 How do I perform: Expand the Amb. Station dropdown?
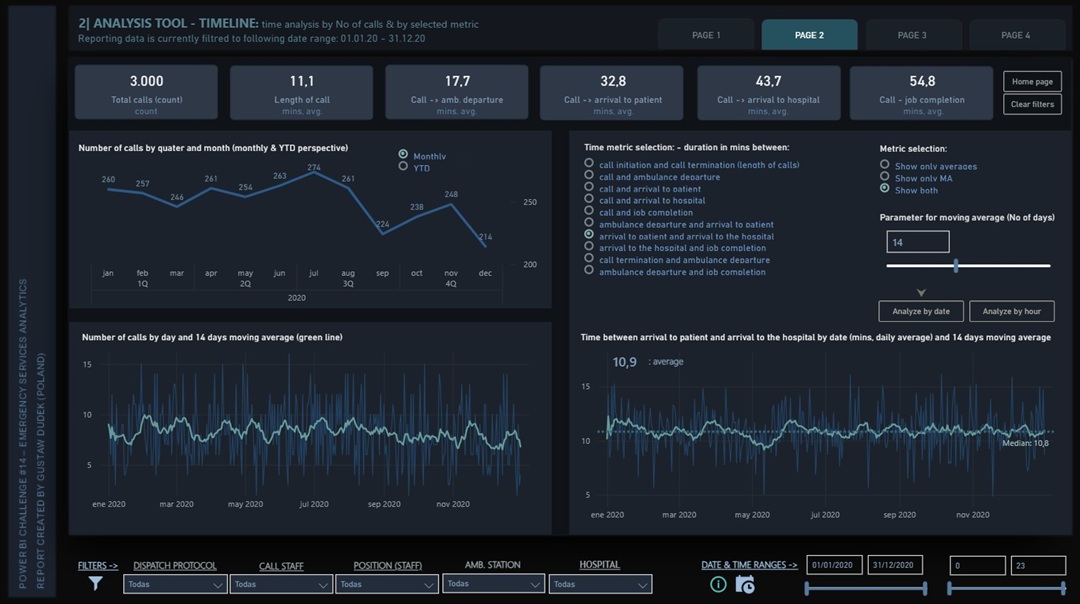pyautogui.click(x=493, y=583)
